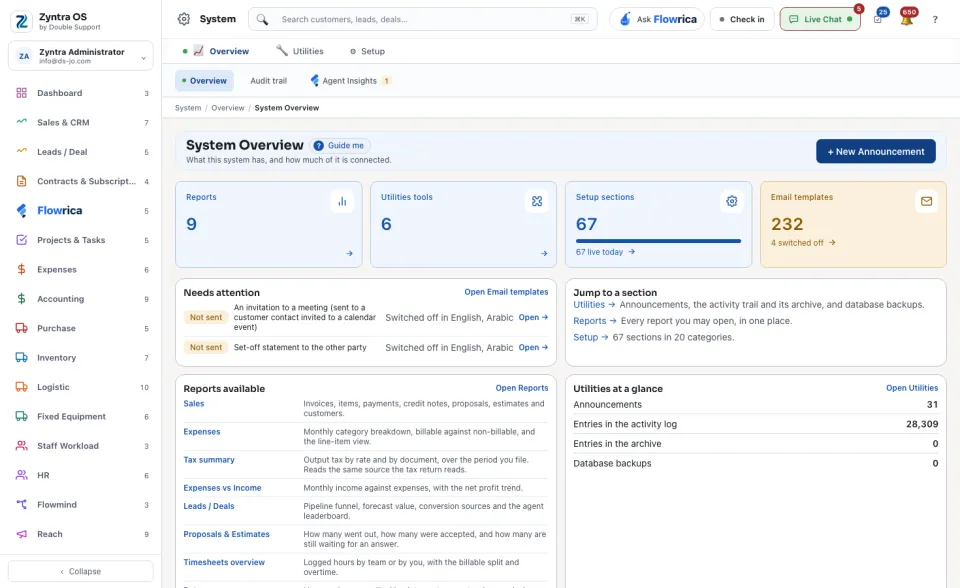Screen dimensions: 960x588
Task: Click the Staff Workload people icon
Action: coord(21,446)
